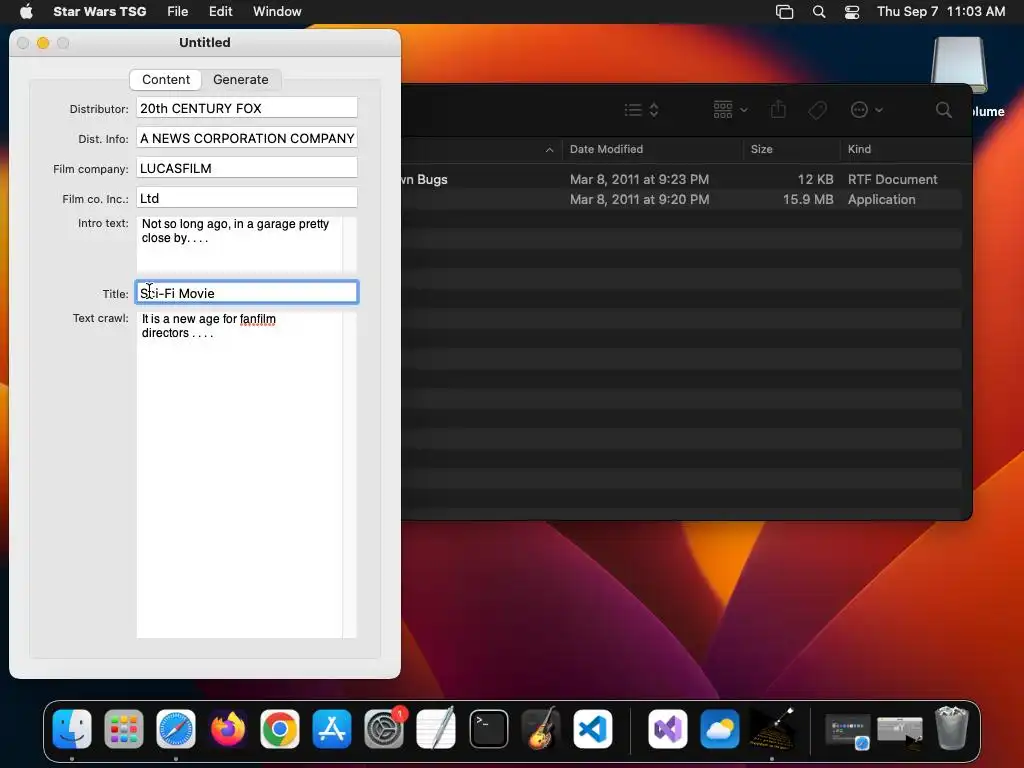Launch Terminal from the Dock

[488, 728]
